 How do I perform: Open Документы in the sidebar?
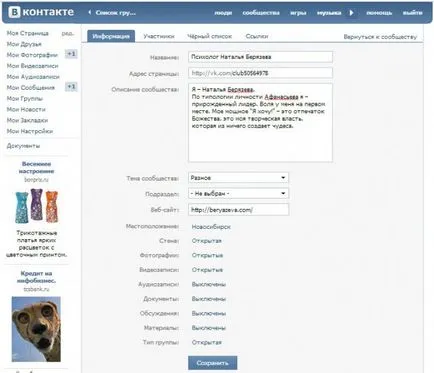tap(23, 146)
